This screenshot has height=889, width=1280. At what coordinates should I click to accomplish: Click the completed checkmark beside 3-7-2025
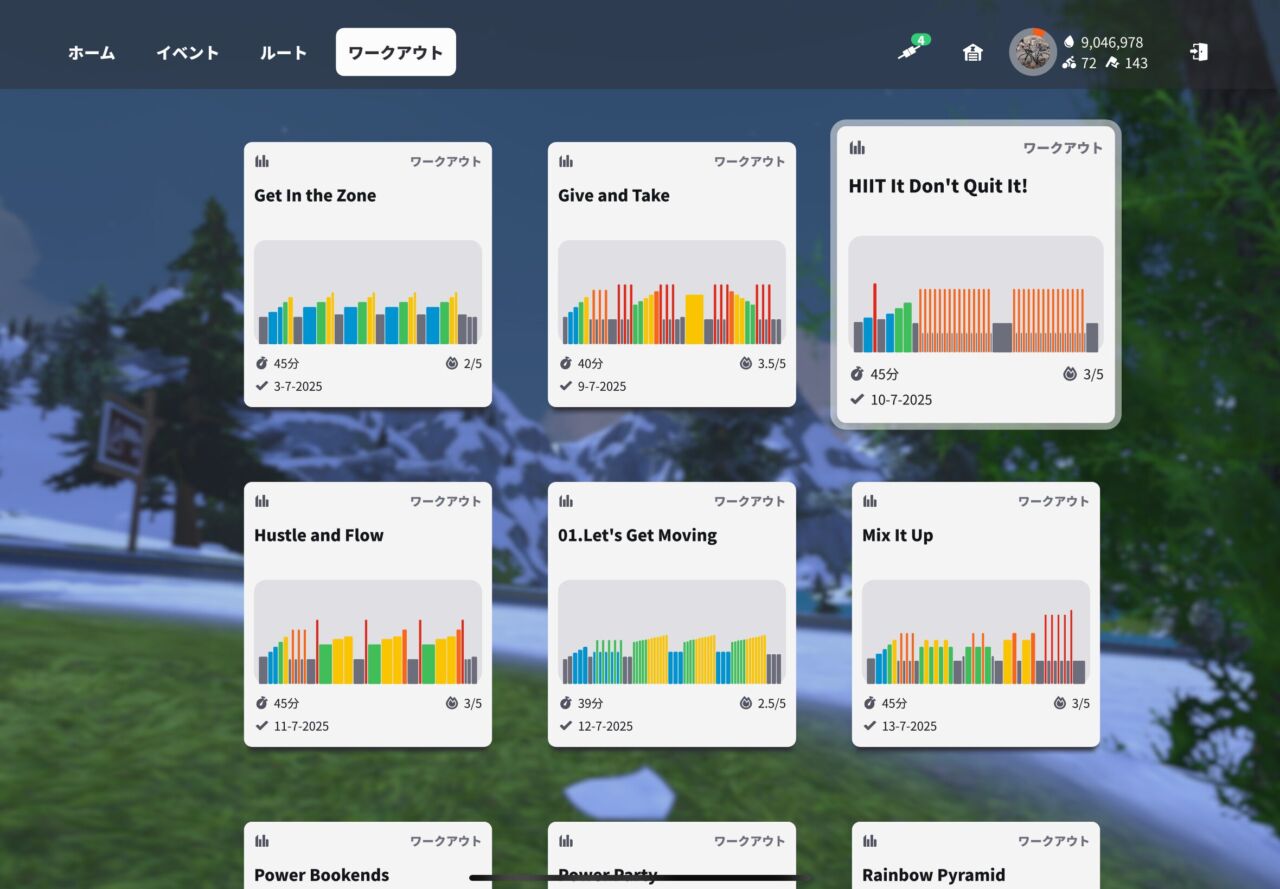click(x=262, y=386)
